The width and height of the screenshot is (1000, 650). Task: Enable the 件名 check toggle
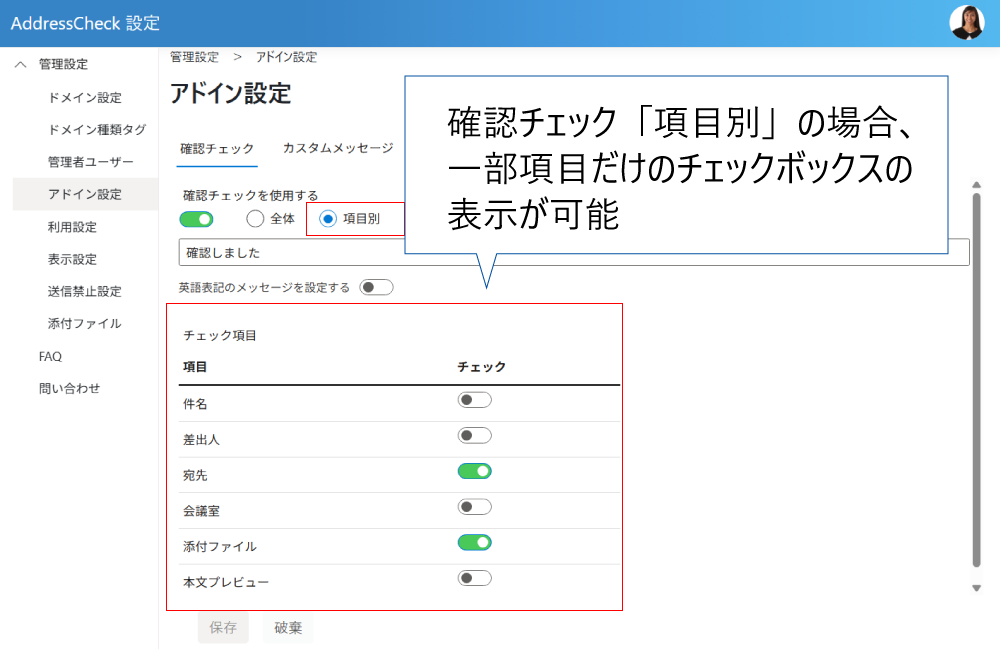pyautogui.click(x=474, y=401)
